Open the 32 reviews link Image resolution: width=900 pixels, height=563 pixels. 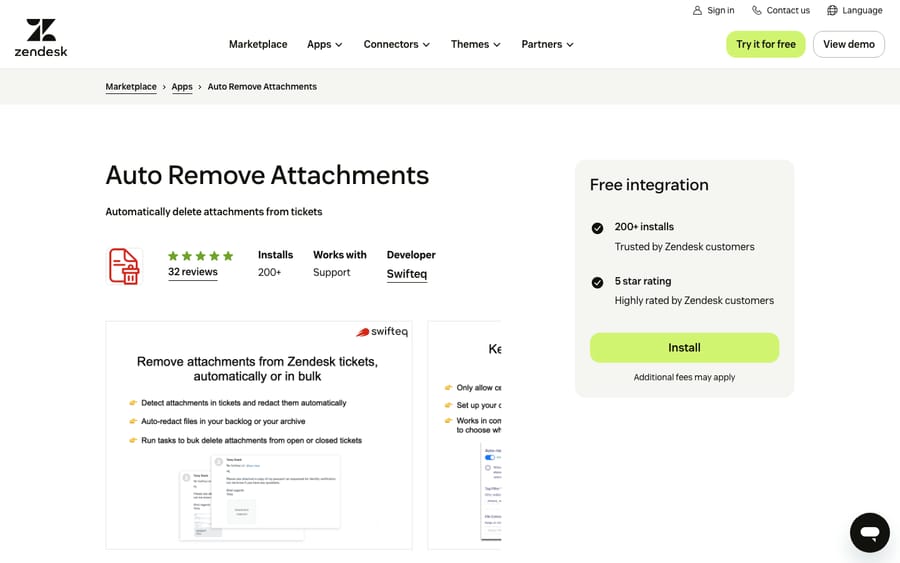pyautogui.click(x=193, y=272)
